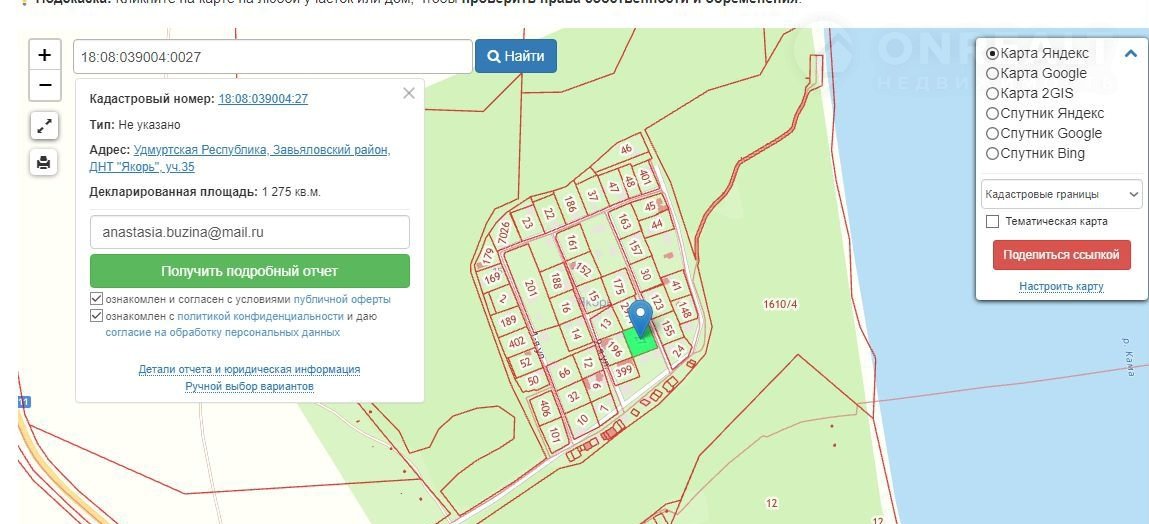Viewport: 1149px width, 524px height.
Task: Uncheck the публичной оферты agreement checkbox
Action: (97, 299)
